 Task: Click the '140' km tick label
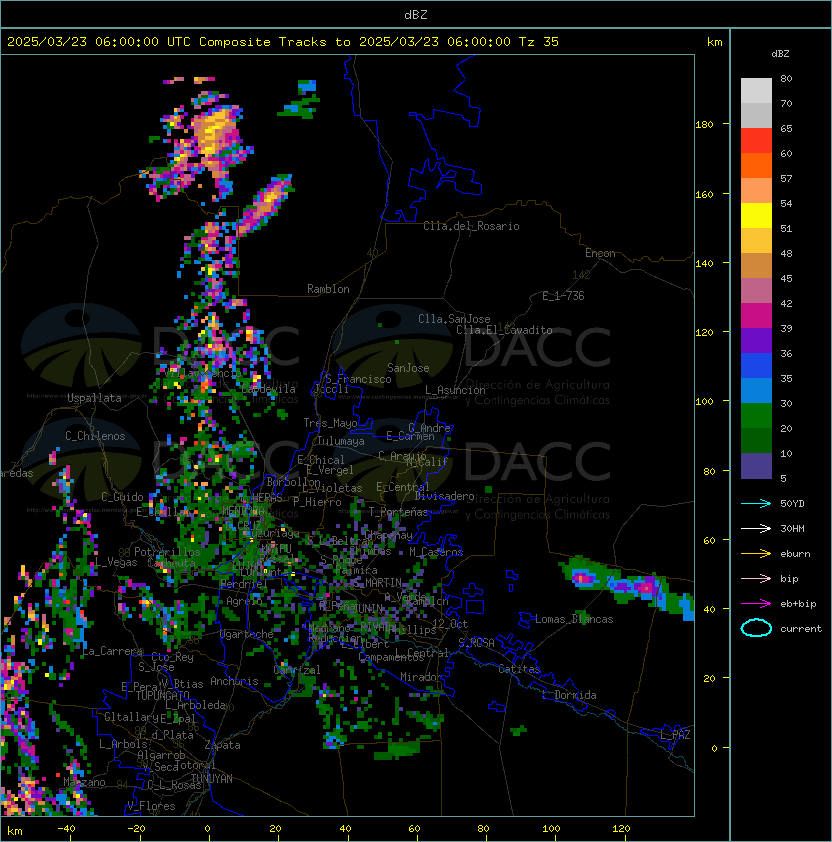(x=704, y=264)
